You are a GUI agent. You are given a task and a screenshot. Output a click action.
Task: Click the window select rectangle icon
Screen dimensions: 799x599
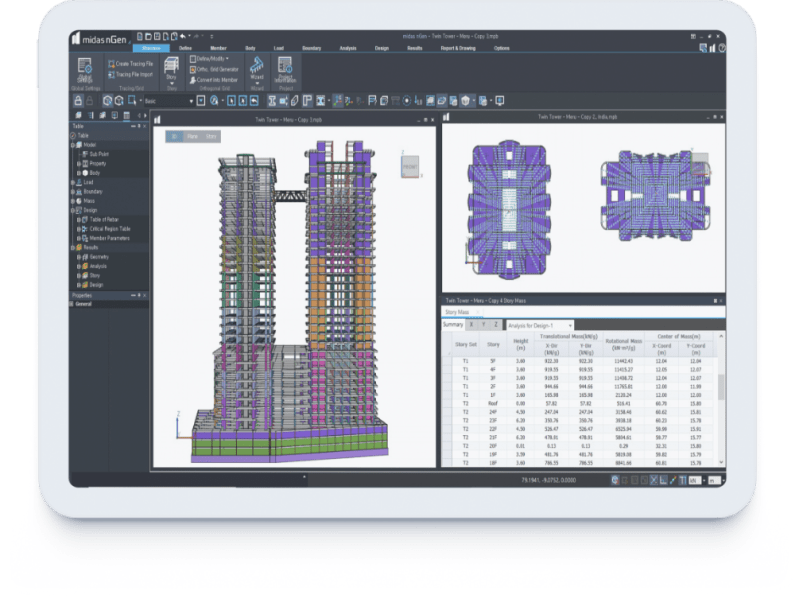click(132, 101)
